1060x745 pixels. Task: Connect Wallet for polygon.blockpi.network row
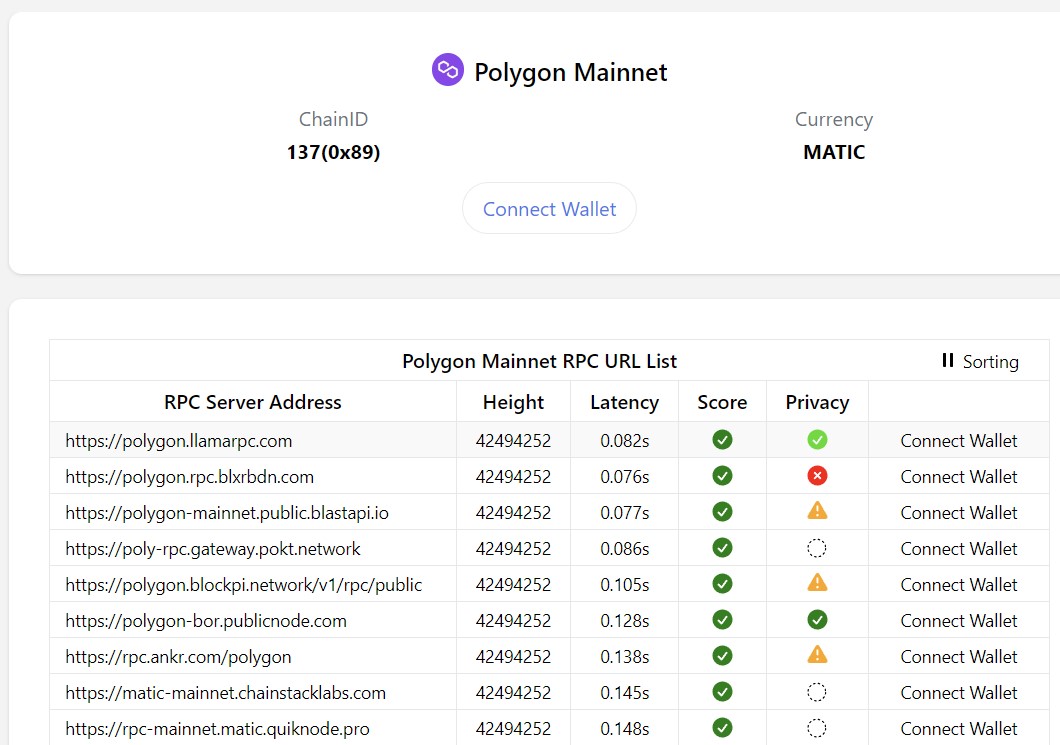959,585
